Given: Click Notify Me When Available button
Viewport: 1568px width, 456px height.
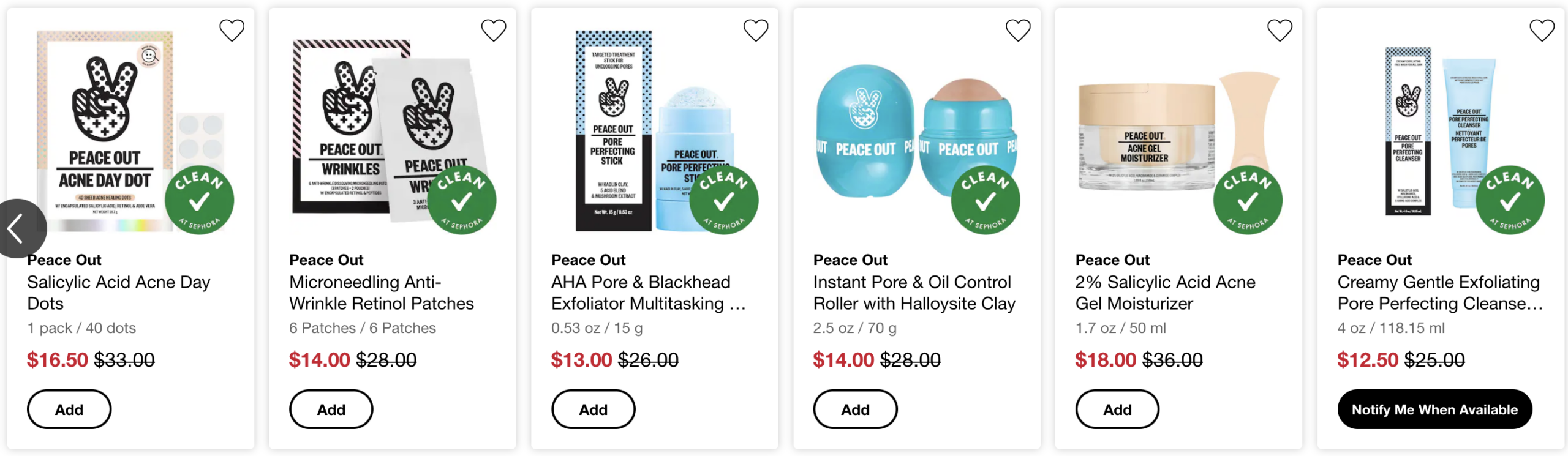Looking at the screenshot, I should [1434, 409].
